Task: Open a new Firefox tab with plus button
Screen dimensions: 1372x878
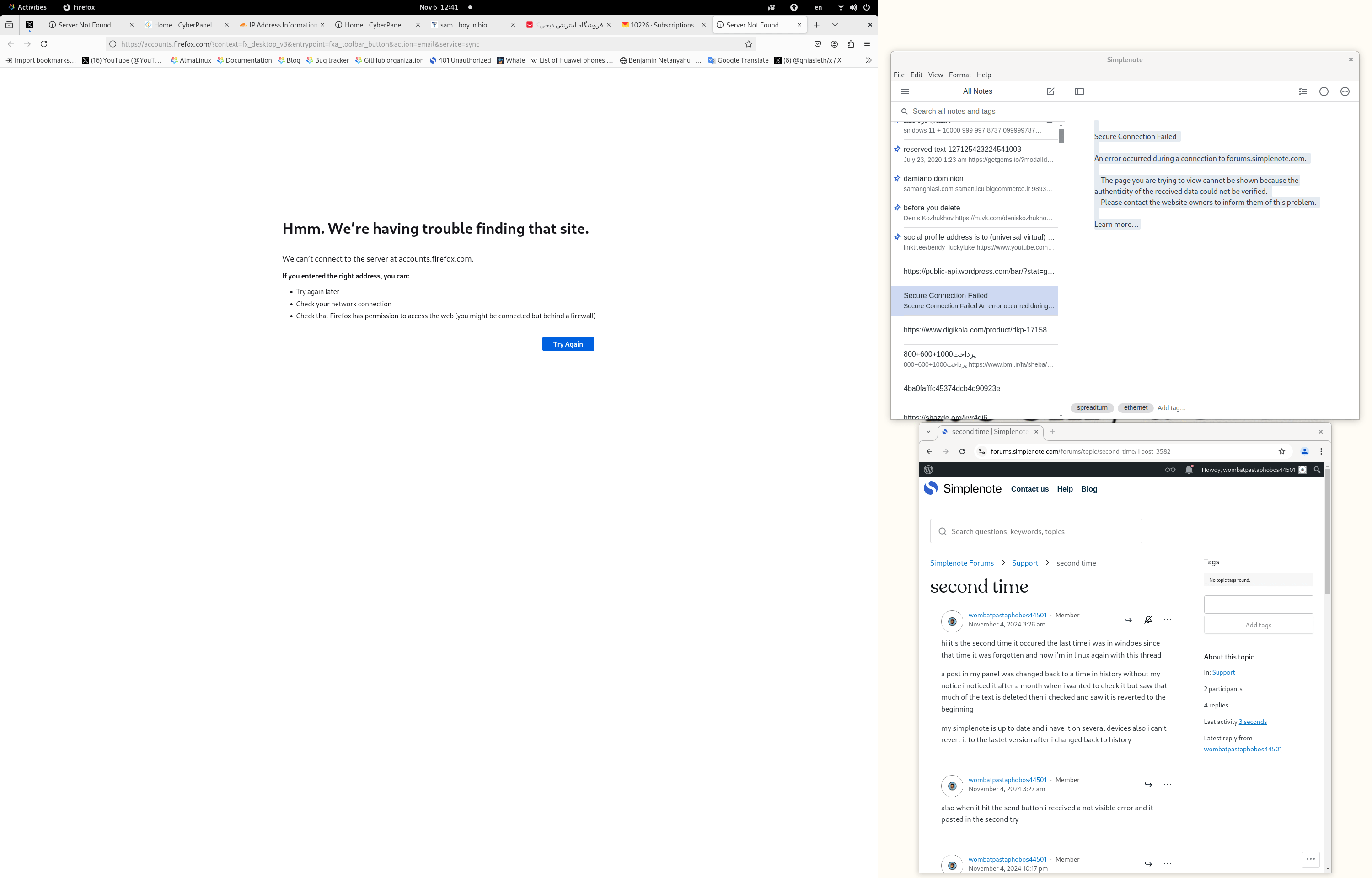Action: click(x=816, y=25)
